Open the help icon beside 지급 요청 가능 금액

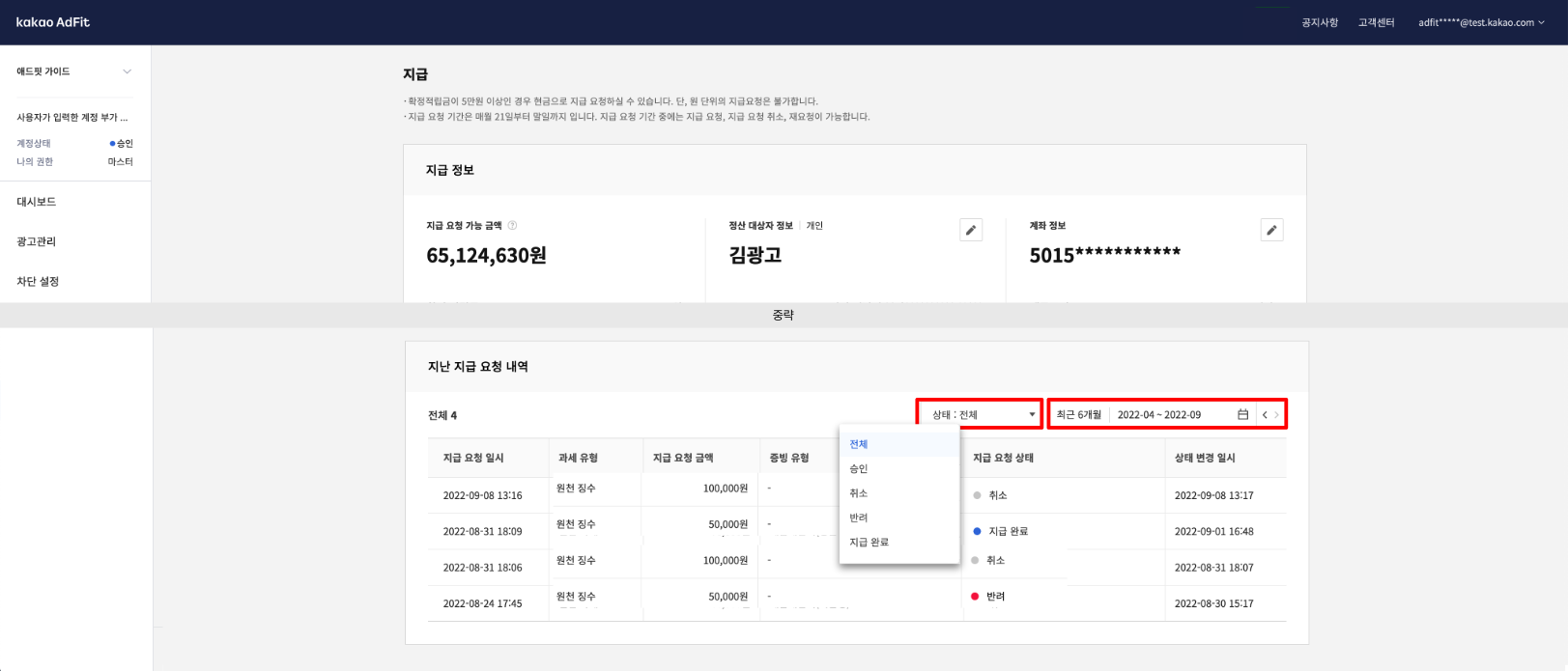512,226
